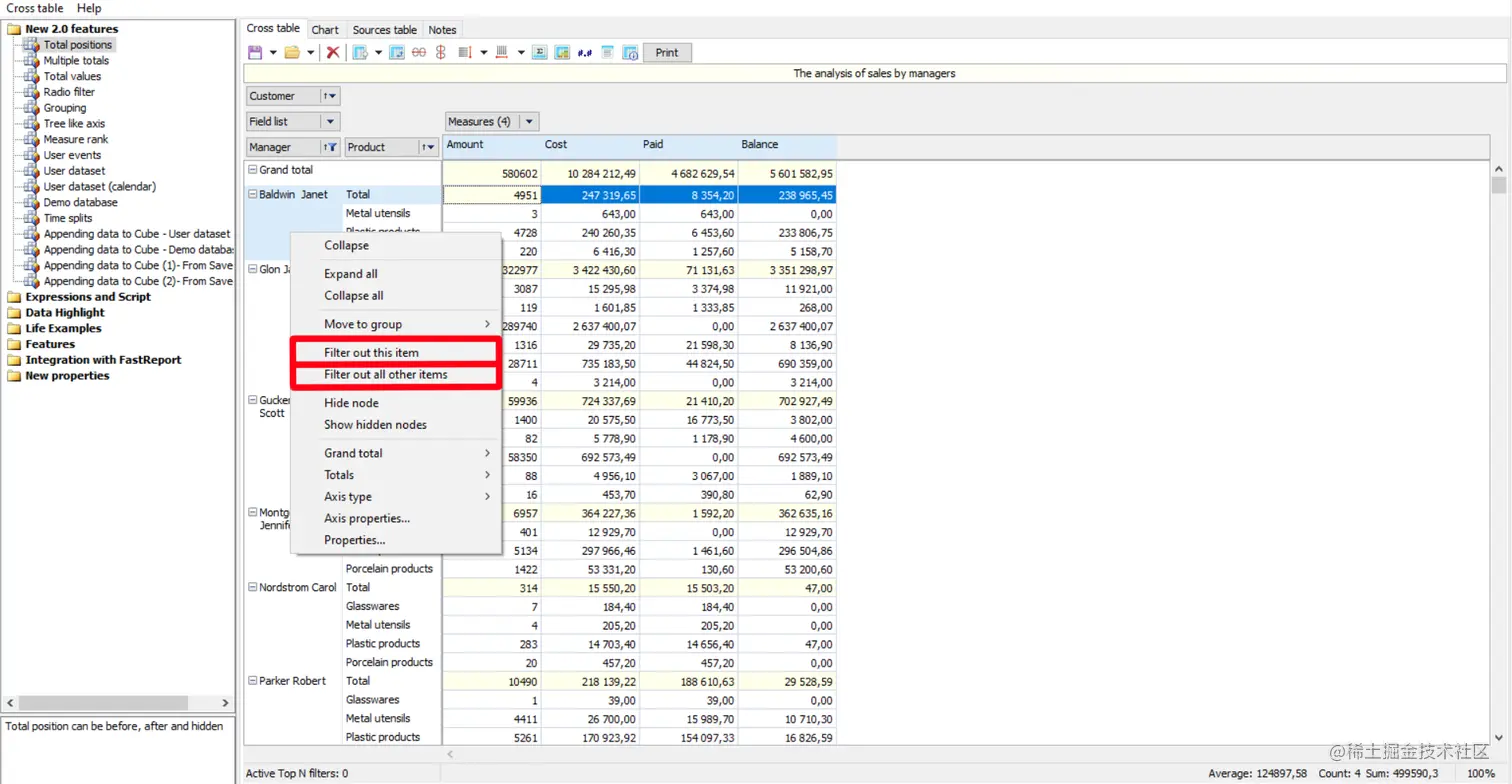Open the Measures (4) dropdown arrow
Screen dimensions: 1512x784
530,121
